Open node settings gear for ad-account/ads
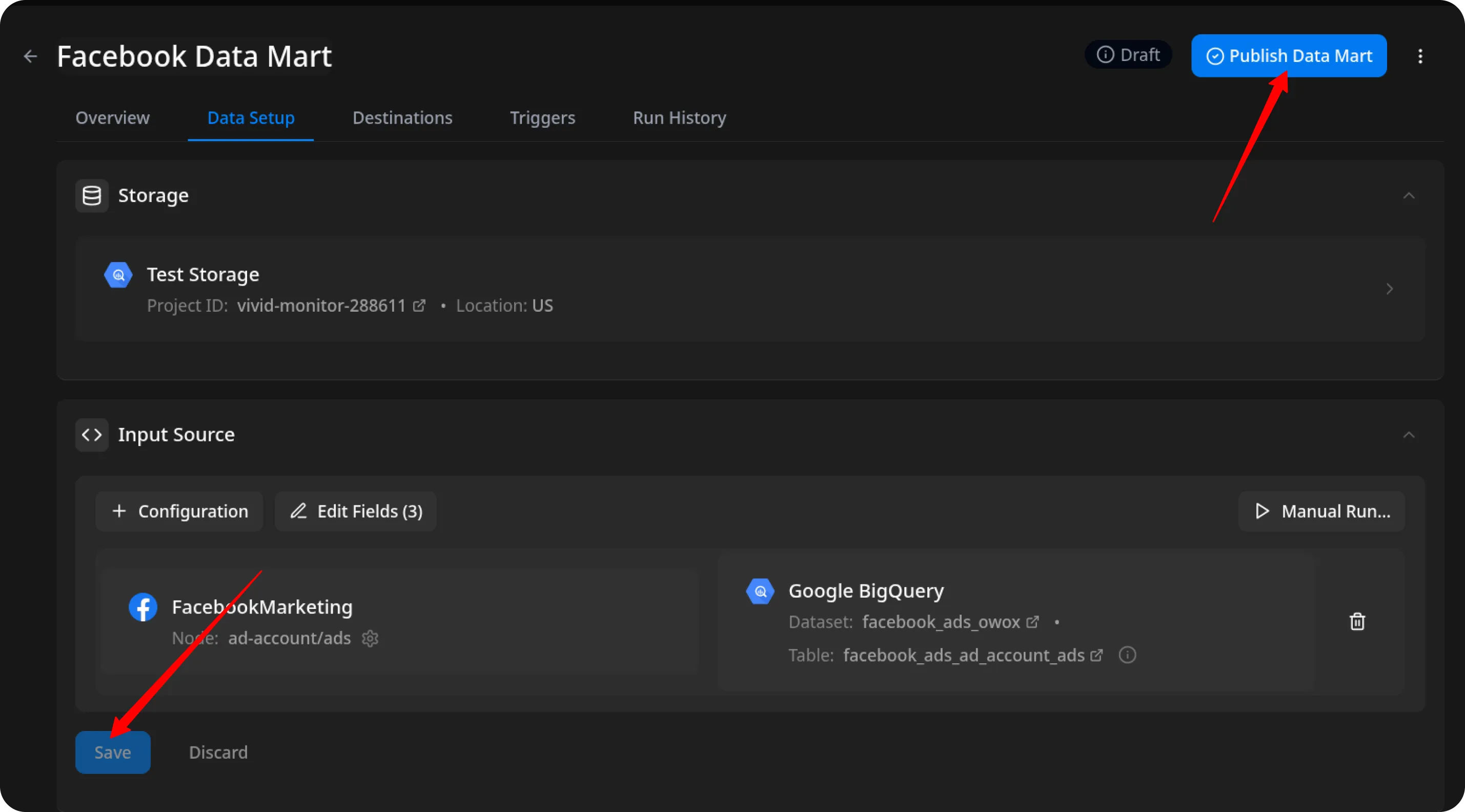The width and height of the screenshot is (1465, 812). 370,639
